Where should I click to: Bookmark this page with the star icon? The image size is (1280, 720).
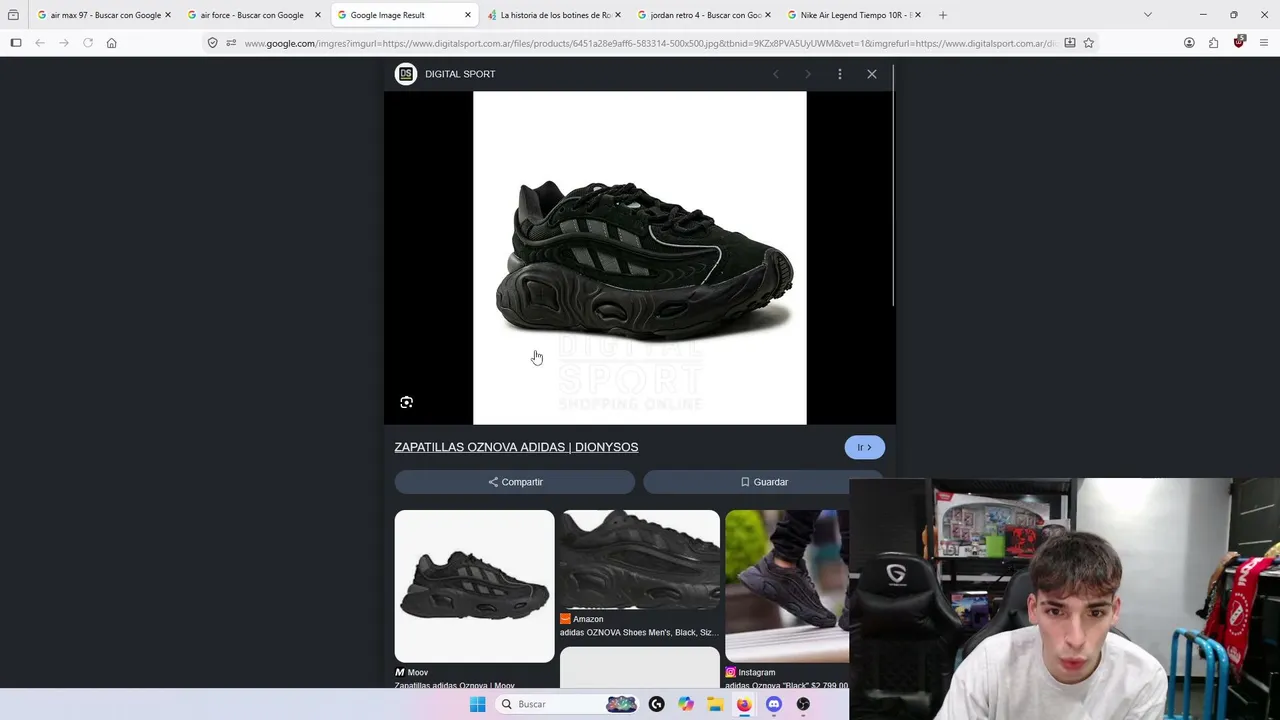pyautogui.click(x=1089, y=43)
